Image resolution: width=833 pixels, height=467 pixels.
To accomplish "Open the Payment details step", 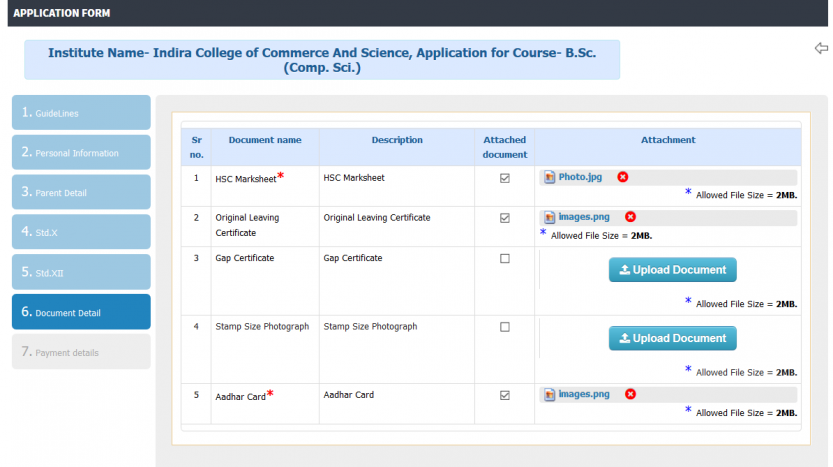I will click(x=81, y=352).
